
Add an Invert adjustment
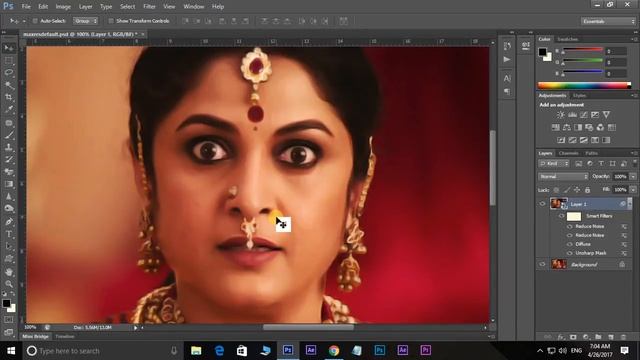pos(561,140)
